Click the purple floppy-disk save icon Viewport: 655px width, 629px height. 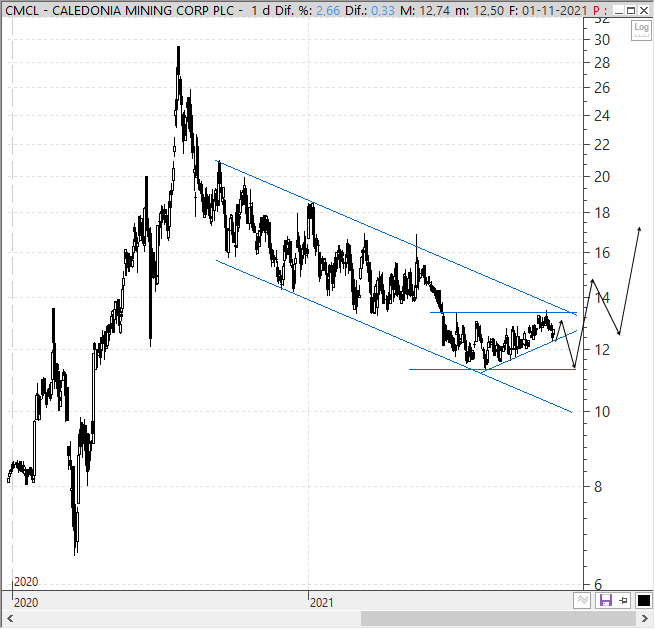tap(605, 601)
